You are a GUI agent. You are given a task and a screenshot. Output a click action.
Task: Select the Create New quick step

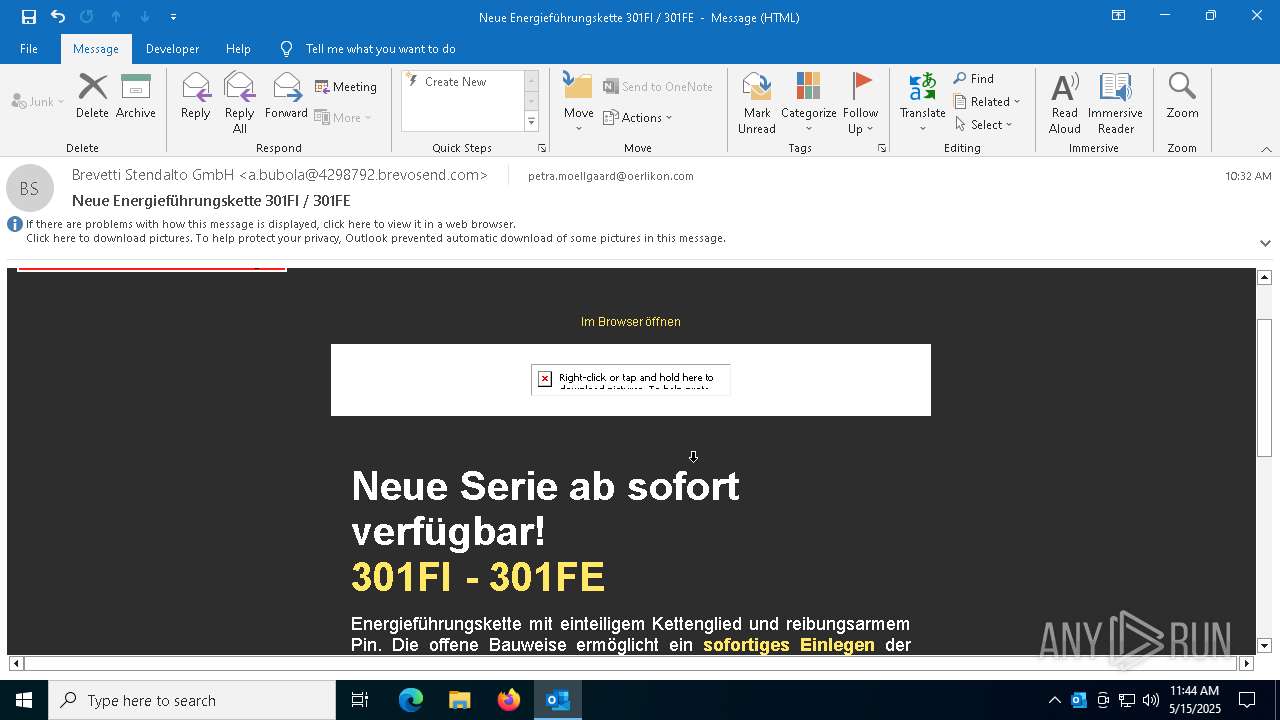tap(460, 82)
